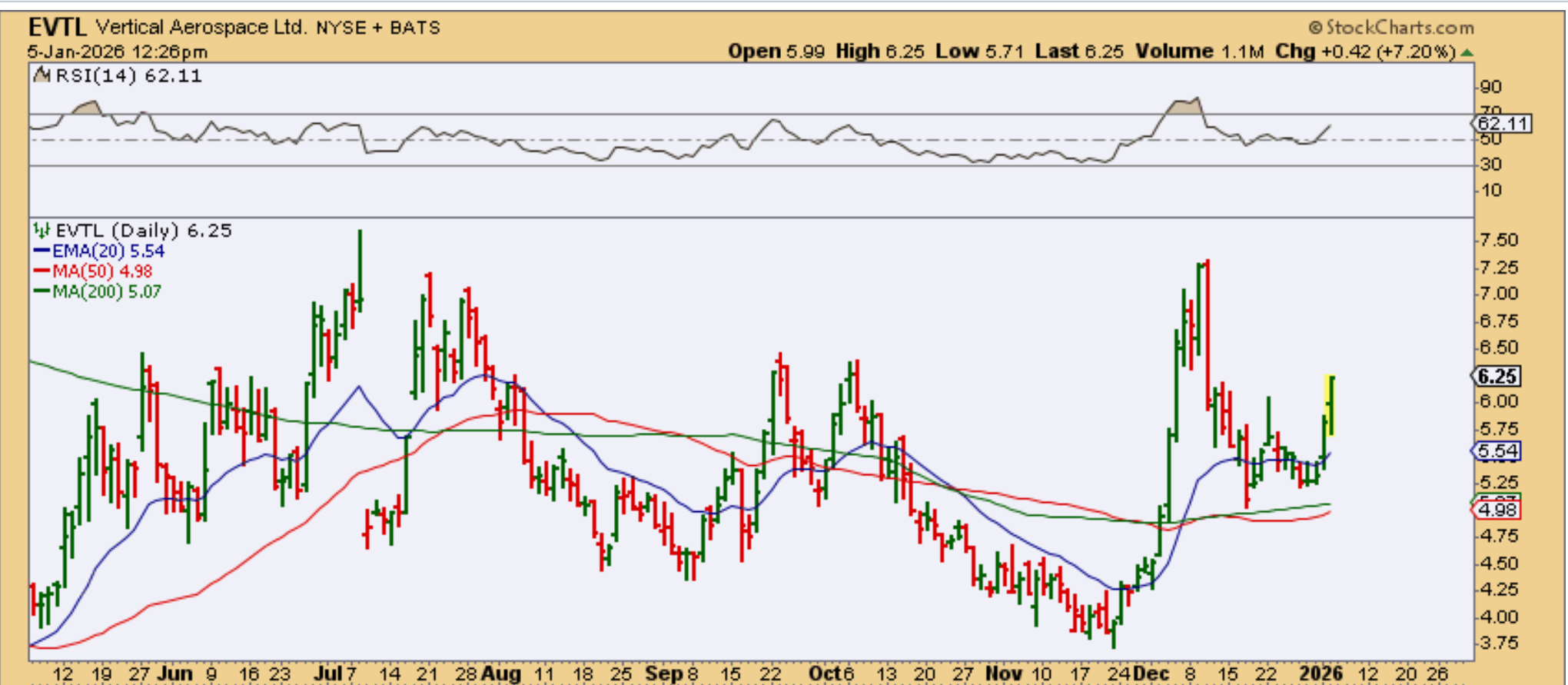Click the Dec month label on the date axis
1568x685 pixels.
[1151, 673]
